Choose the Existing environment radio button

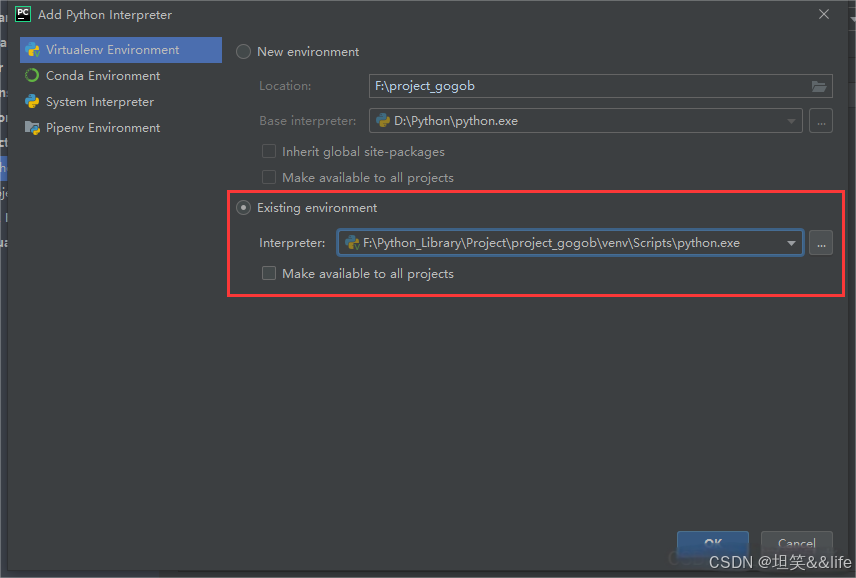[x=243, y=207]
